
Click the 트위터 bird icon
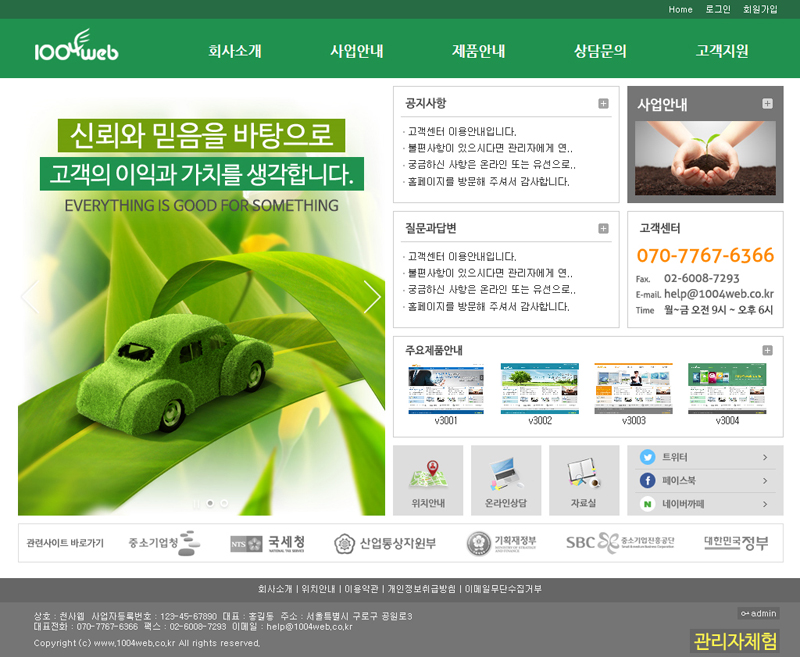point(647,457)
